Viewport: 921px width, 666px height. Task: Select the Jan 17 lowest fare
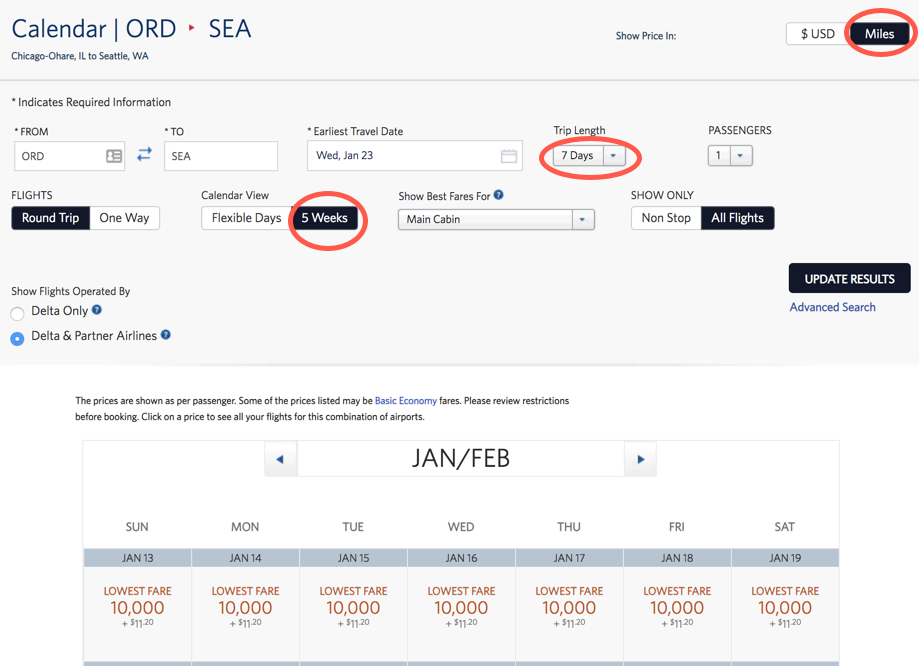tap(569, 607)
